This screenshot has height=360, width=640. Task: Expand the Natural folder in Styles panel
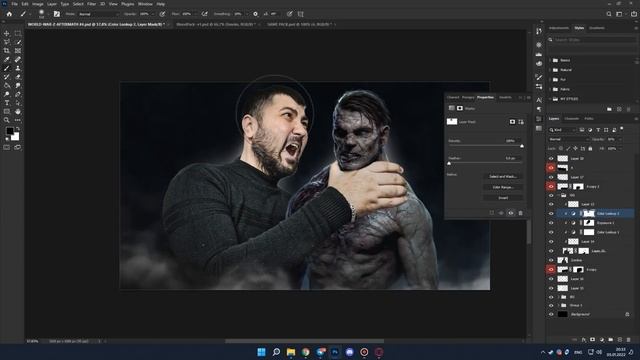coord(550,70)
